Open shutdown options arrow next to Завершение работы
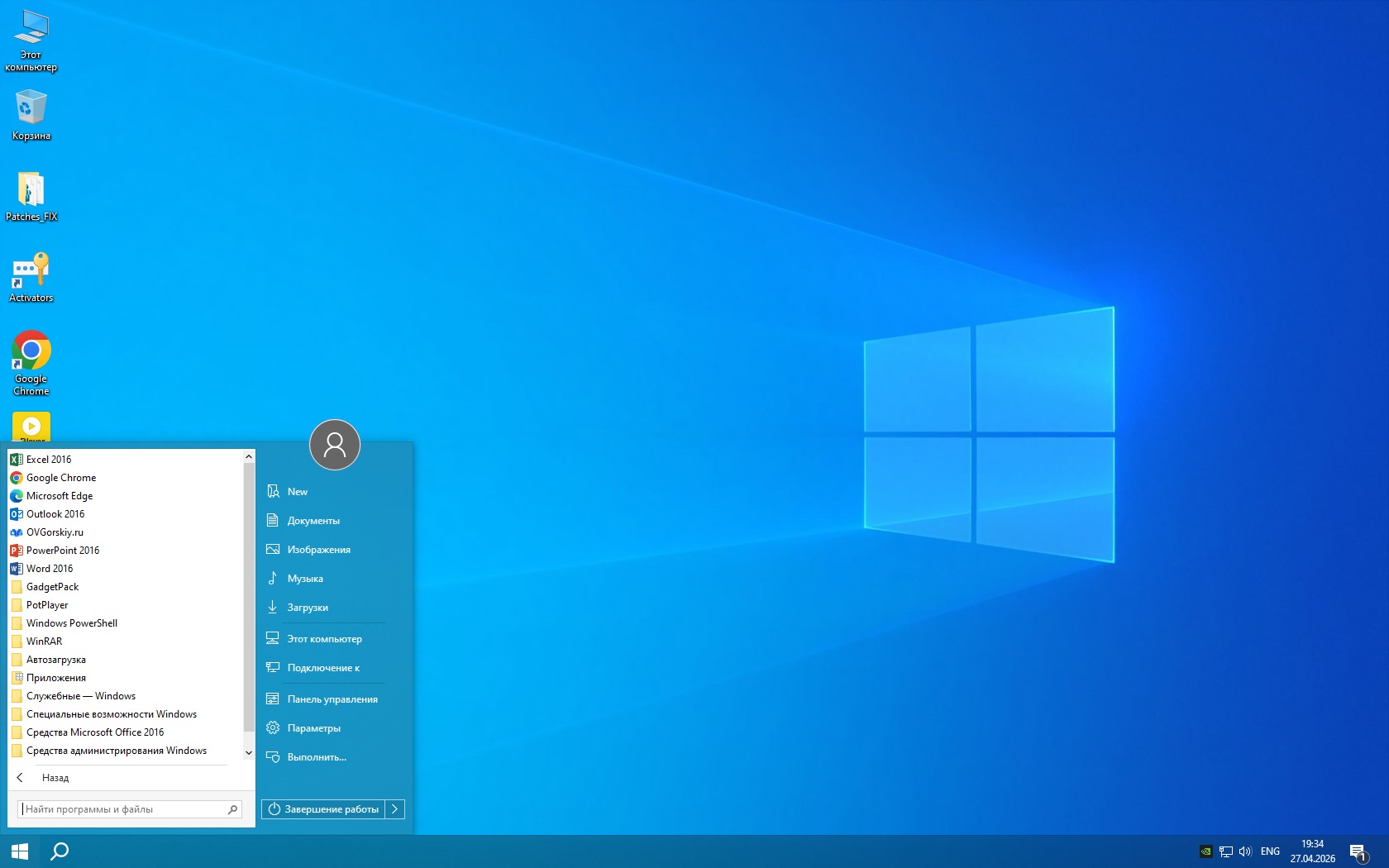 395,809
